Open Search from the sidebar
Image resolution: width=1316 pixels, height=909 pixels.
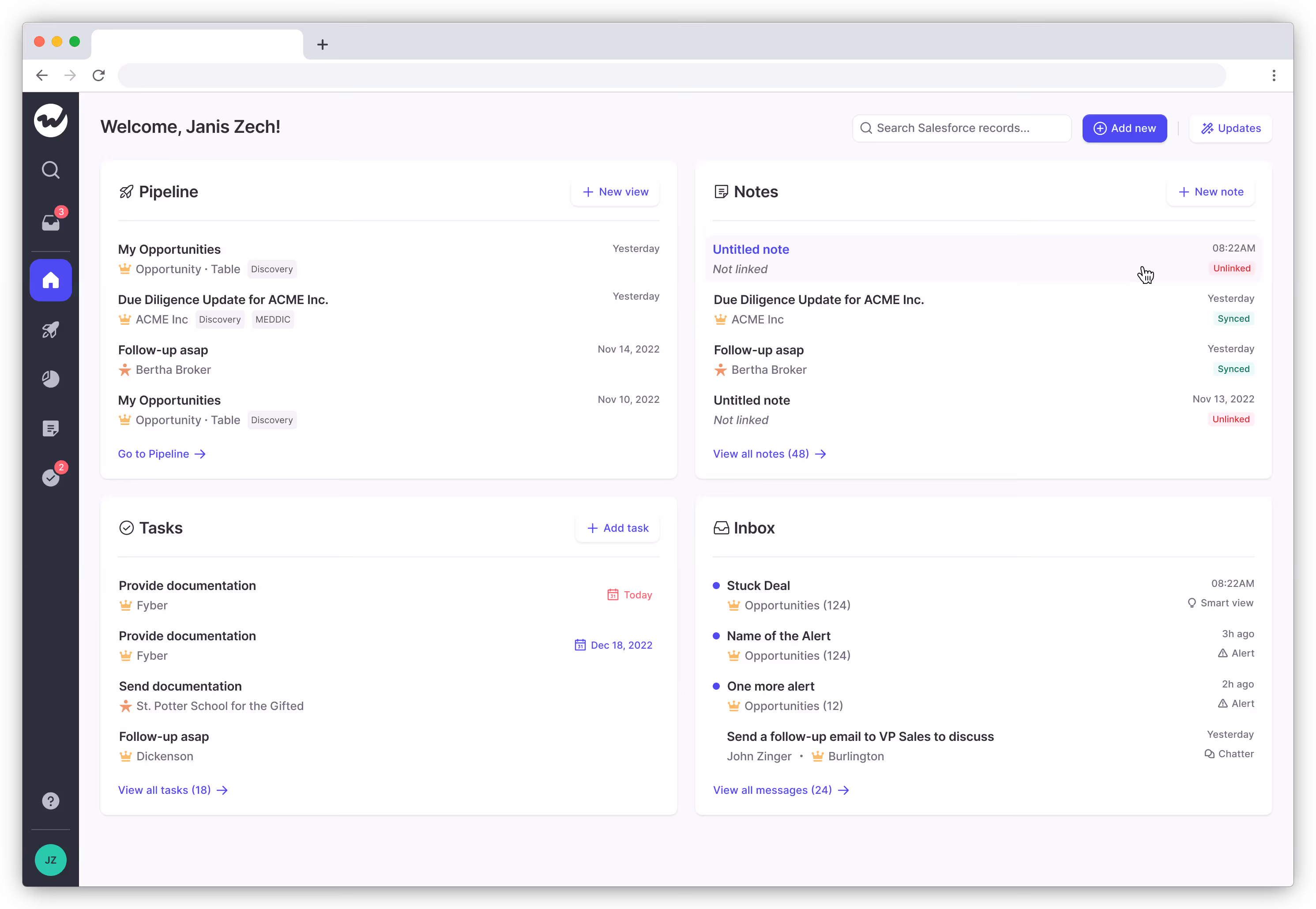(50, 169)
